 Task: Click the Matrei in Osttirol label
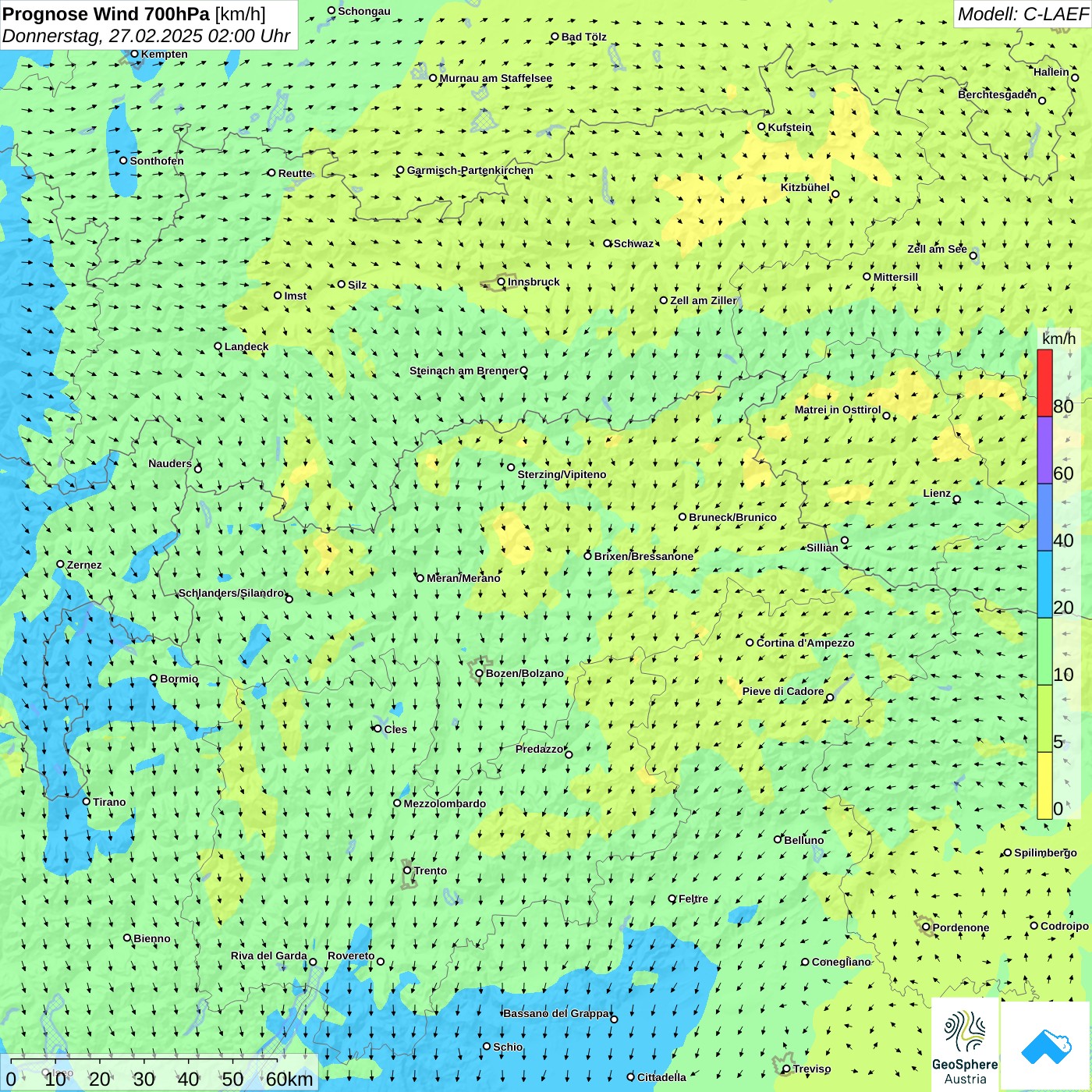(838, 409)
